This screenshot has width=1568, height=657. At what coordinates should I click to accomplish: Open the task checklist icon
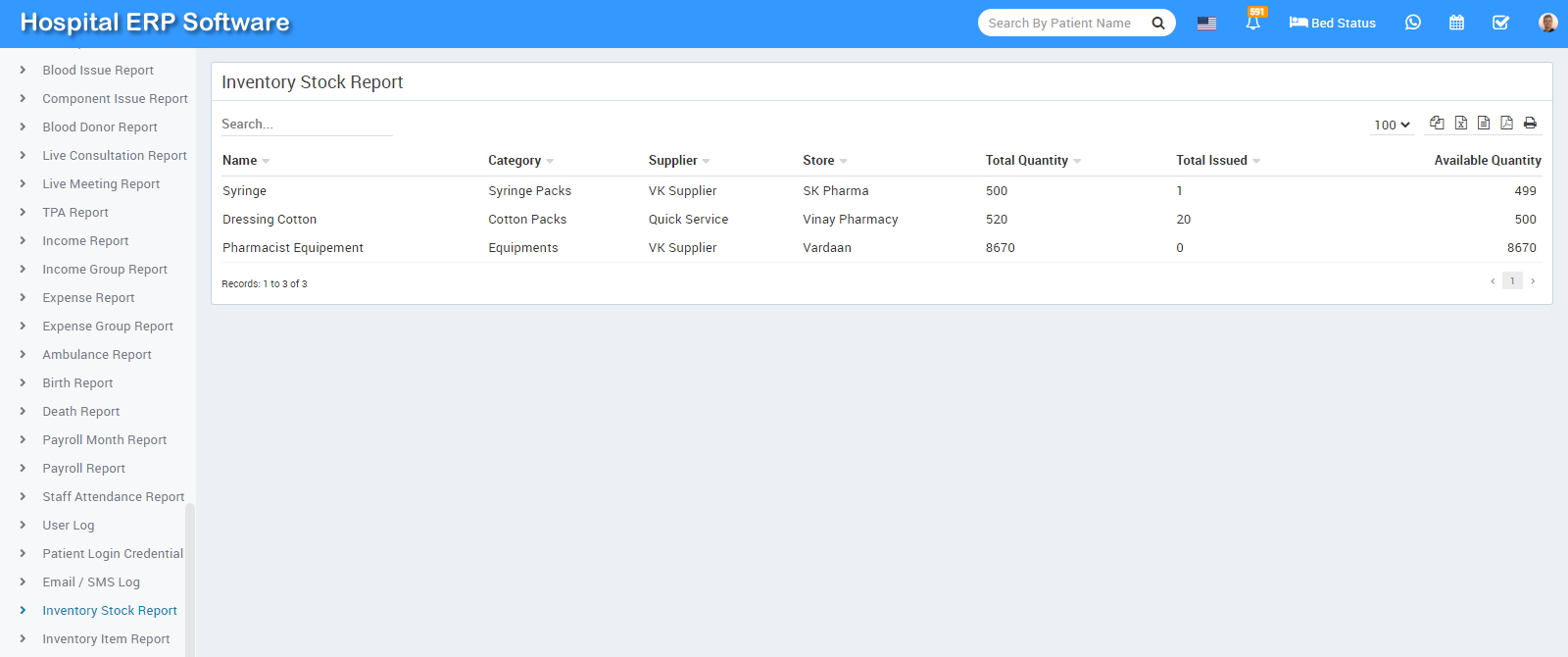pos(1500,23)
